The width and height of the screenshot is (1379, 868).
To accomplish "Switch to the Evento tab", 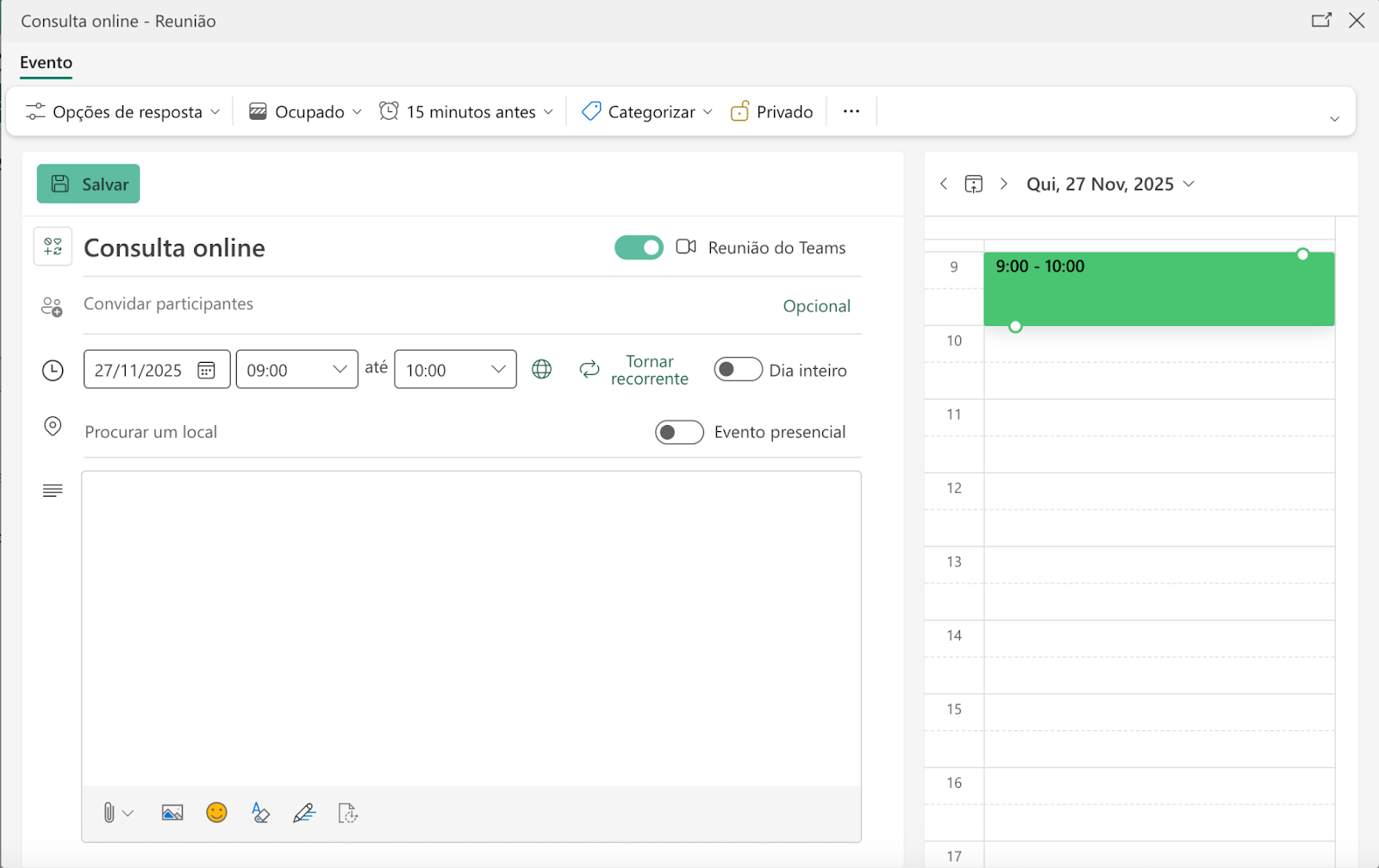I will point(46,63).
